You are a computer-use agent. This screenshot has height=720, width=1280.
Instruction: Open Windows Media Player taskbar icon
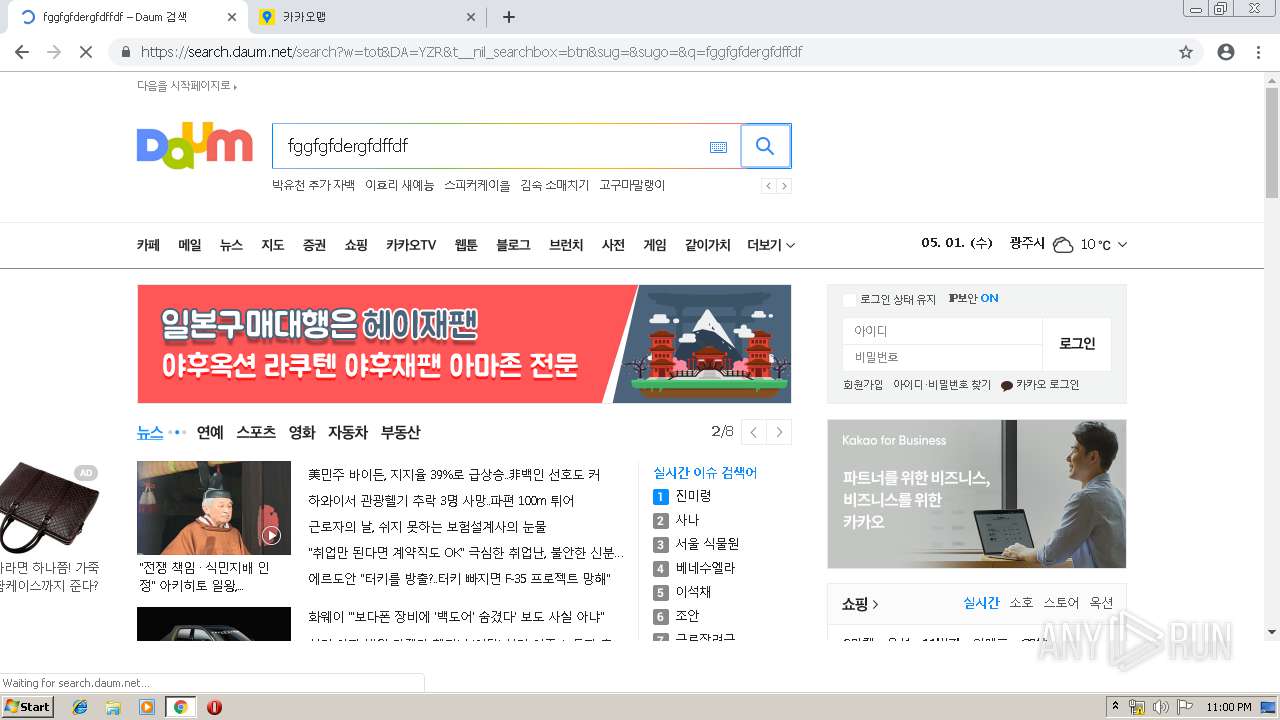[x=147, y=707]
